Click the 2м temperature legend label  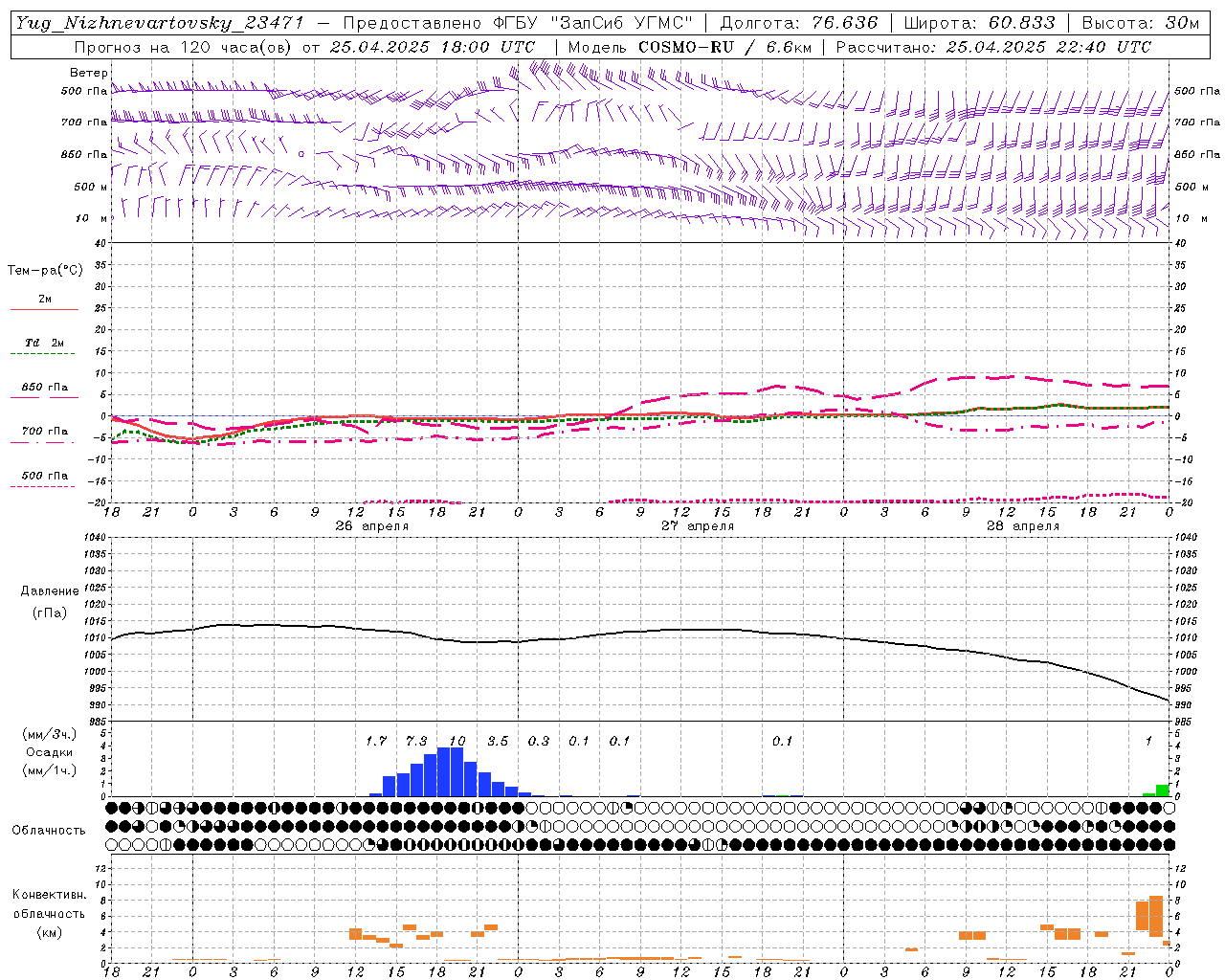pos(45,299)
